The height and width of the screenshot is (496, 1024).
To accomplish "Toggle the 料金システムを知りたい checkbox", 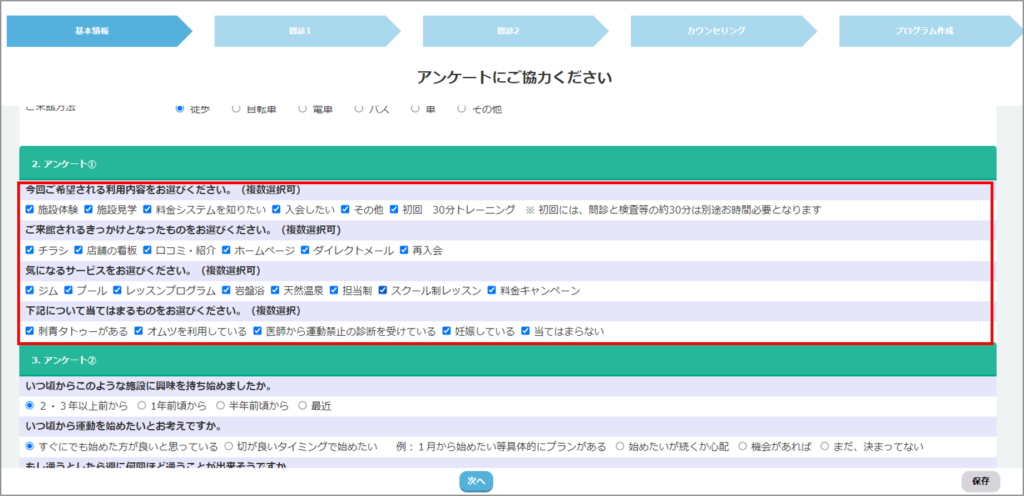I will click(147, 210).
